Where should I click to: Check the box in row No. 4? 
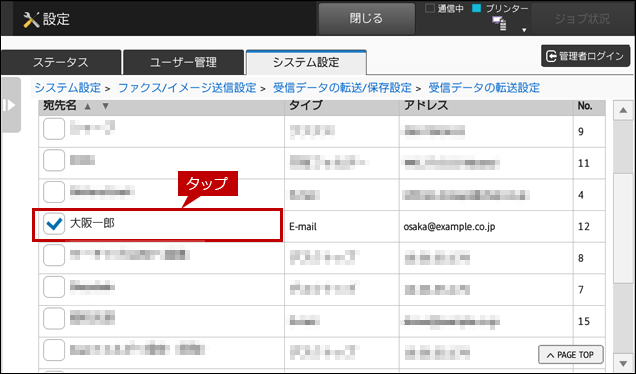pos(54,192)
